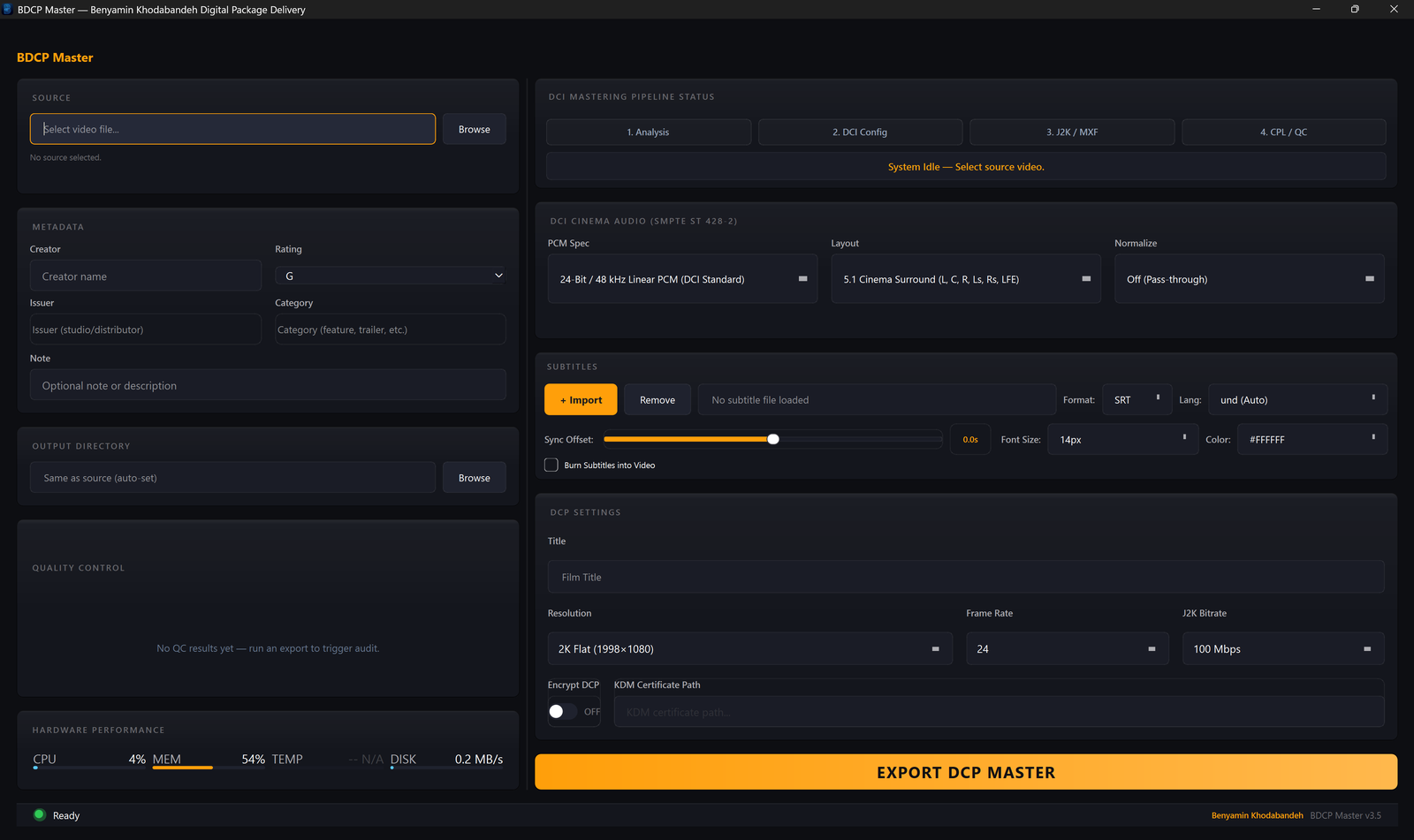Viewport: 1414px width, 840px height.
Task: Click the BDCP Master v3.5 version label
Action: [1345, 815]
